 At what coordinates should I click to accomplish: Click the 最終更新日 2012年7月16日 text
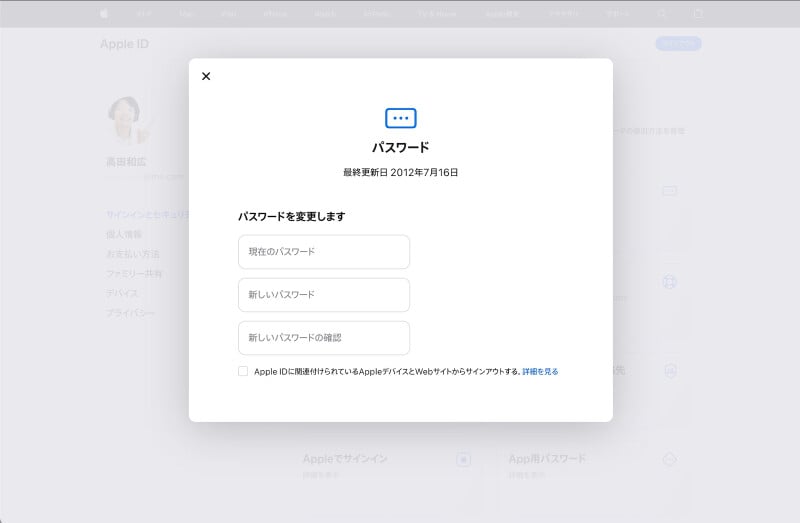click(401, 172)
